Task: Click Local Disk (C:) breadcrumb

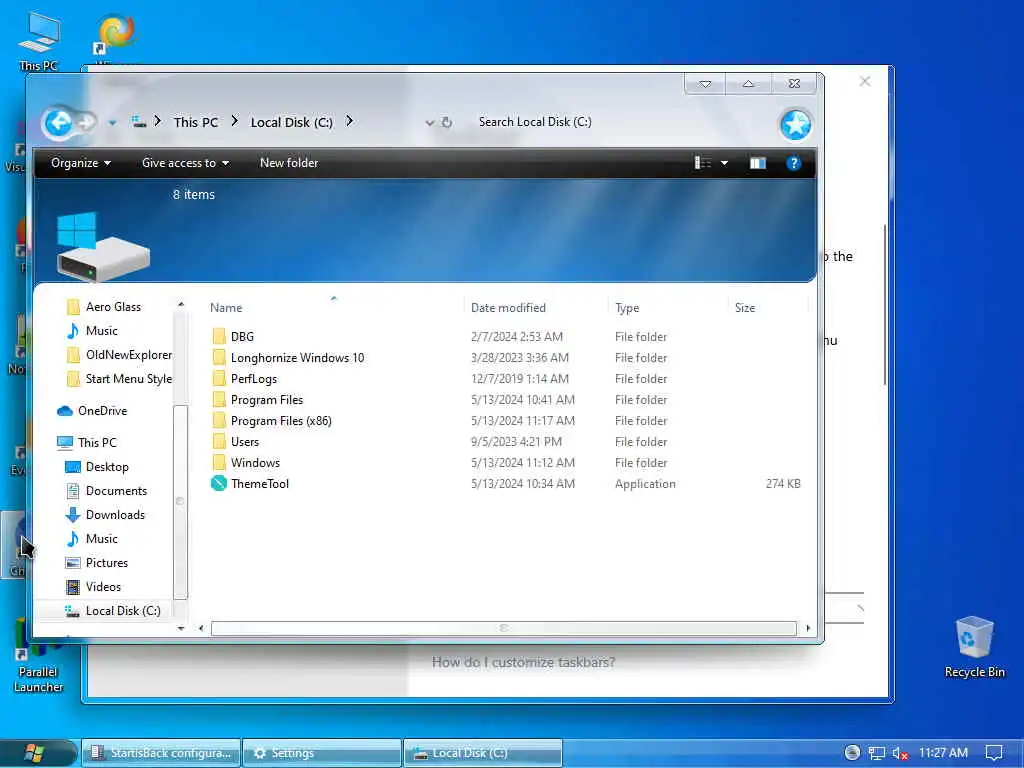Action: [x=291, y=122]
